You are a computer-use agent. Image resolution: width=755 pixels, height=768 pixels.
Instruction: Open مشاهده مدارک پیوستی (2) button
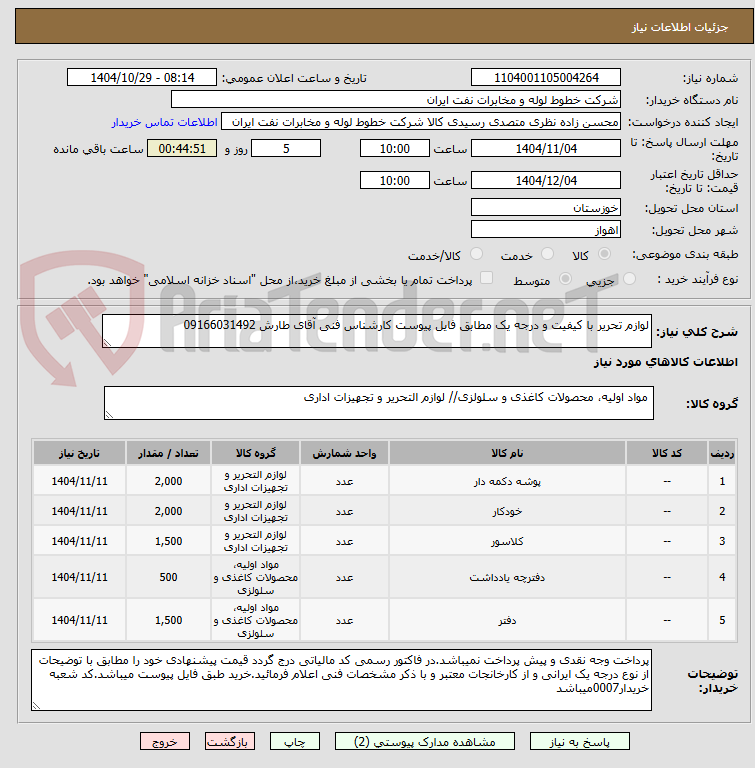pyautogui.click(x=424, y=742)
